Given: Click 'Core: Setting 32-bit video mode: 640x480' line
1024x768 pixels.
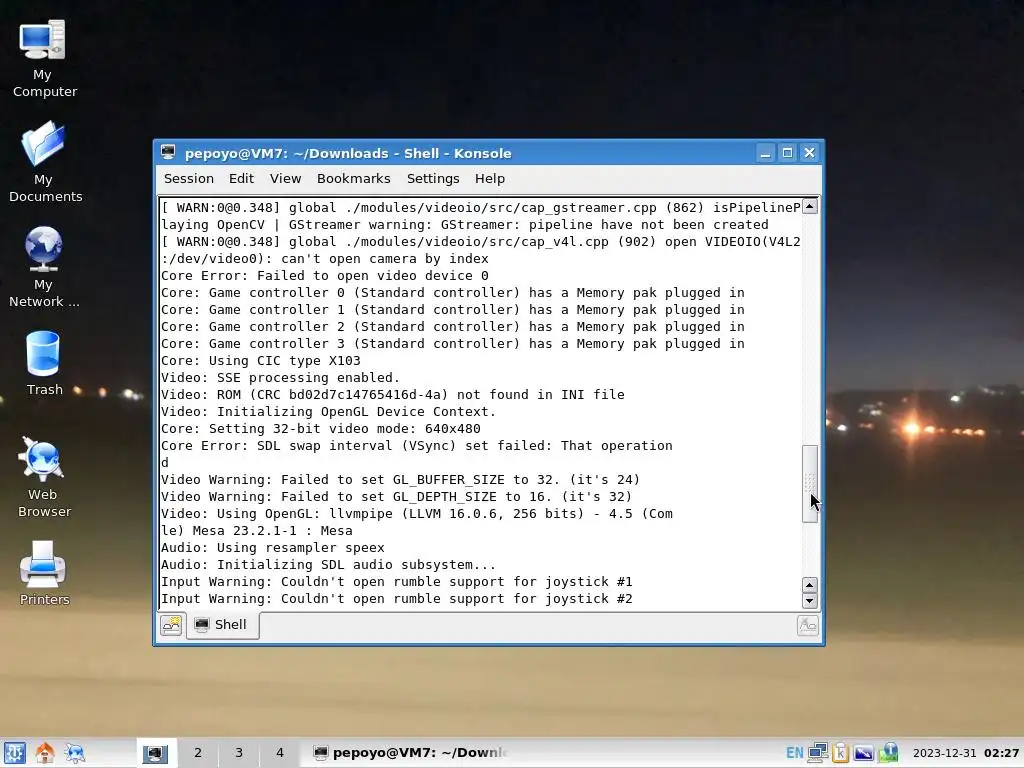Looking at the screenshot, I should (321, 428).
